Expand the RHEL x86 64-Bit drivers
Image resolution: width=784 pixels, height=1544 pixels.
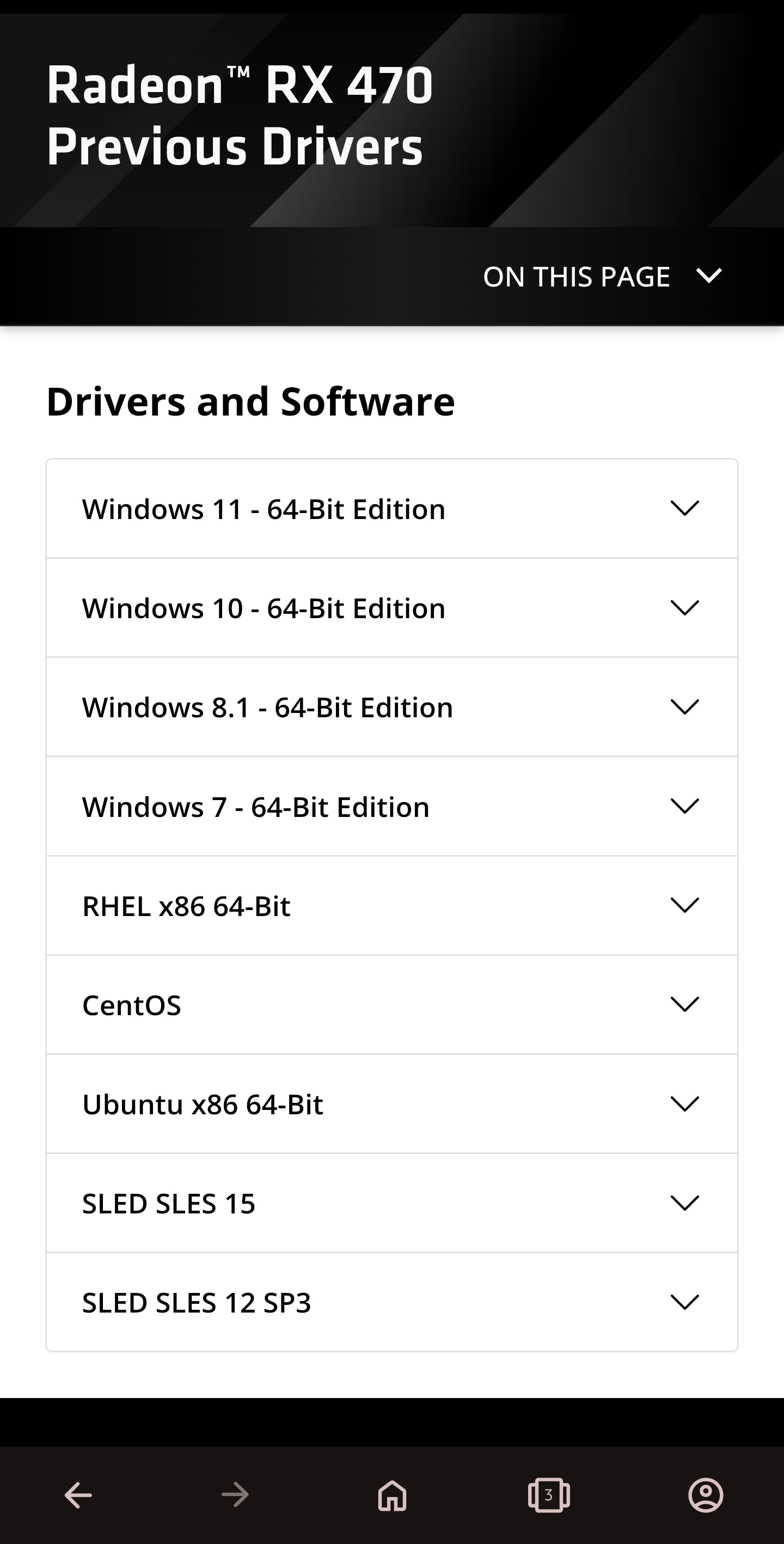pyautogui.click(x=392, y=906)
